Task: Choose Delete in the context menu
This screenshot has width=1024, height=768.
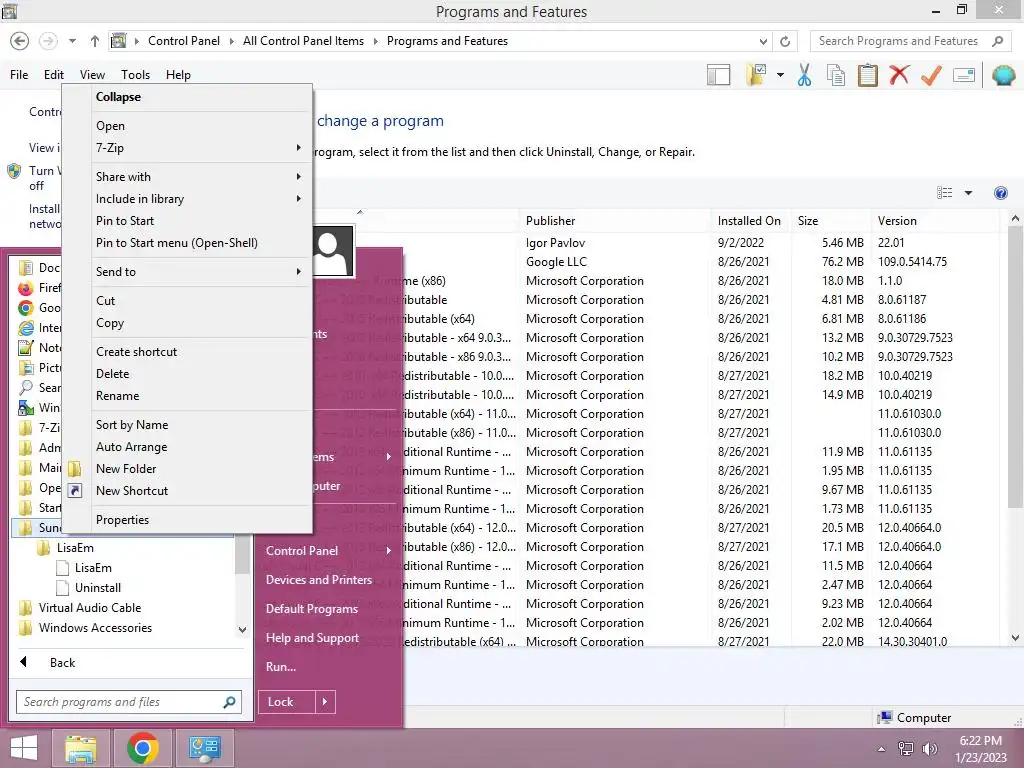Action: point(187,374)
